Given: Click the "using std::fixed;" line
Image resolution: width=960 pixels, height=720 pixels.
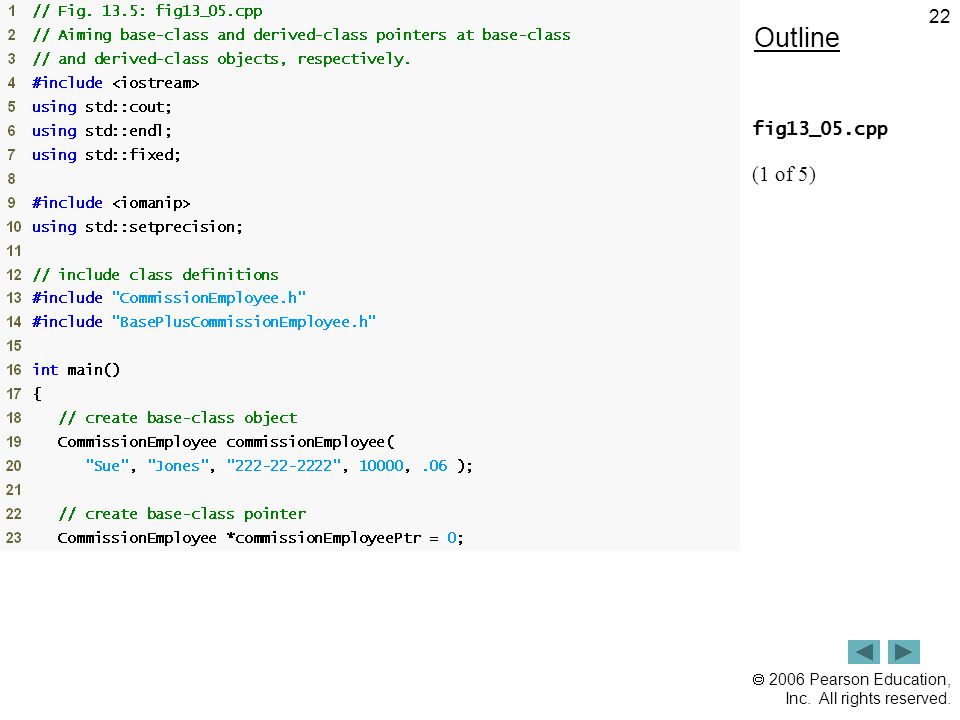Looking at the screenshot, I should [x=106, y=154].
